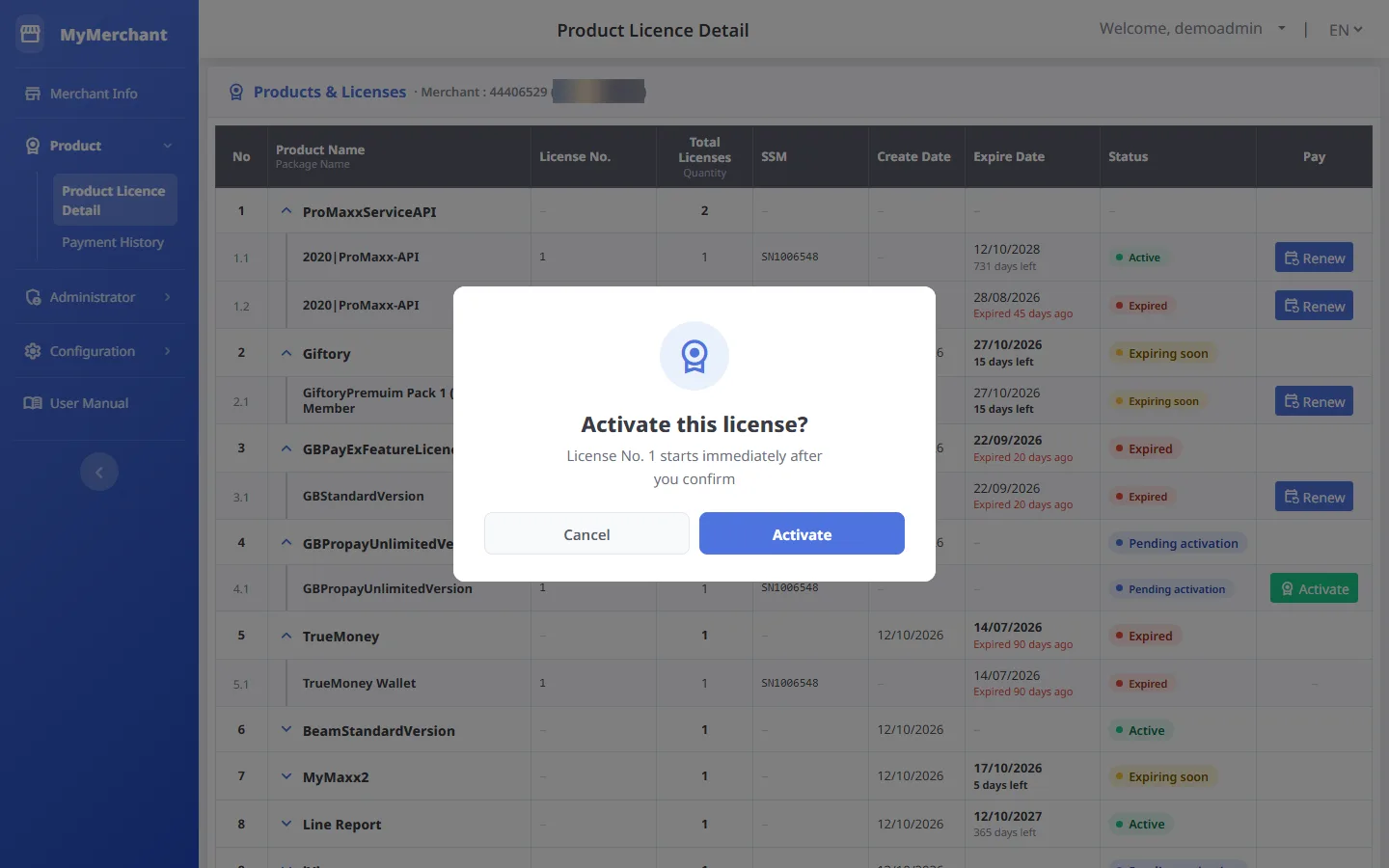Collapse the sidebar with the round arrow button
The image size is (1389, 868).
click(99, 472)
